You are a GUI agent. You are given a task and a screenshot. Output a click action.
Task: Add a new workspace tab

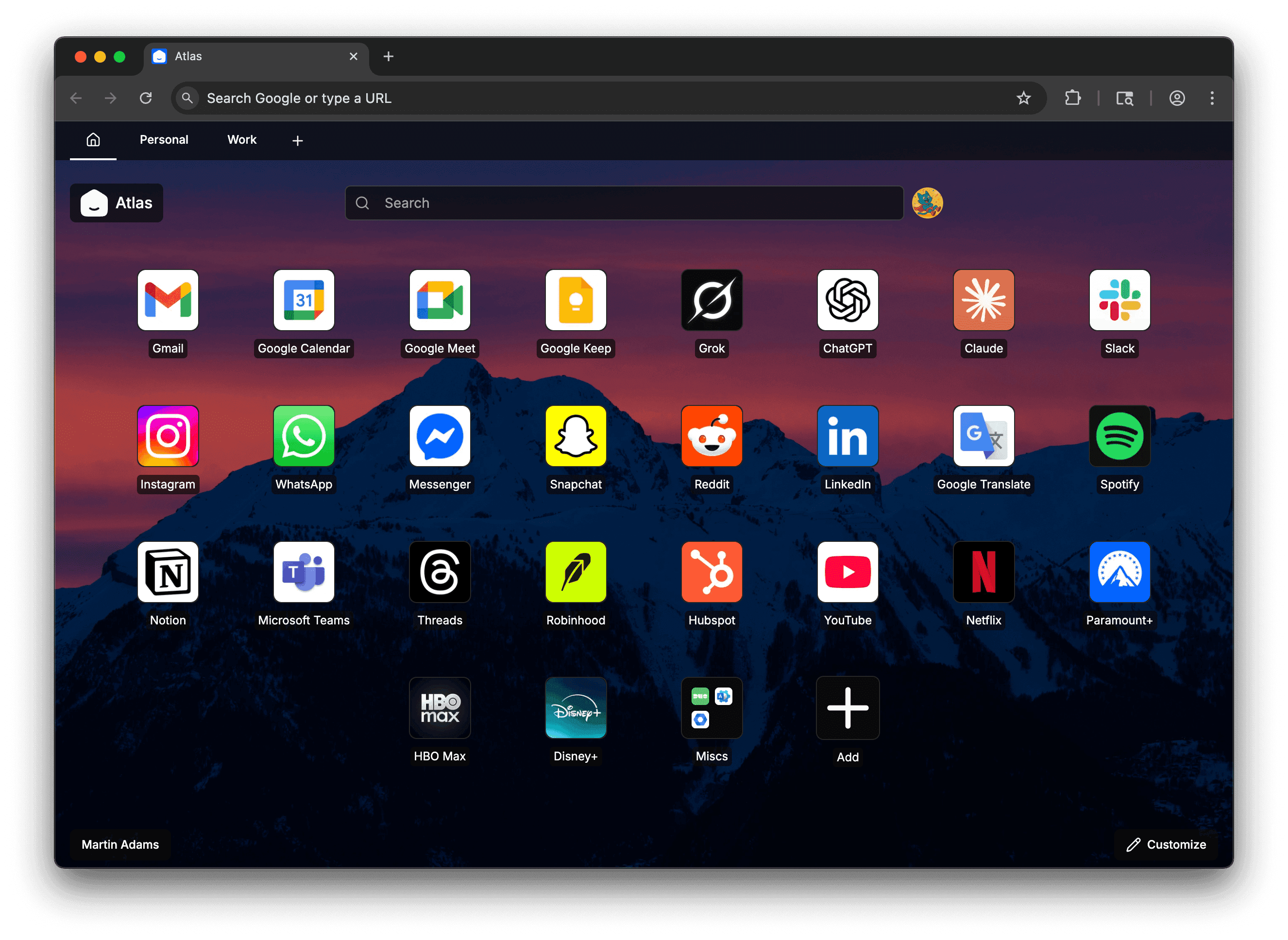[298, 140]
